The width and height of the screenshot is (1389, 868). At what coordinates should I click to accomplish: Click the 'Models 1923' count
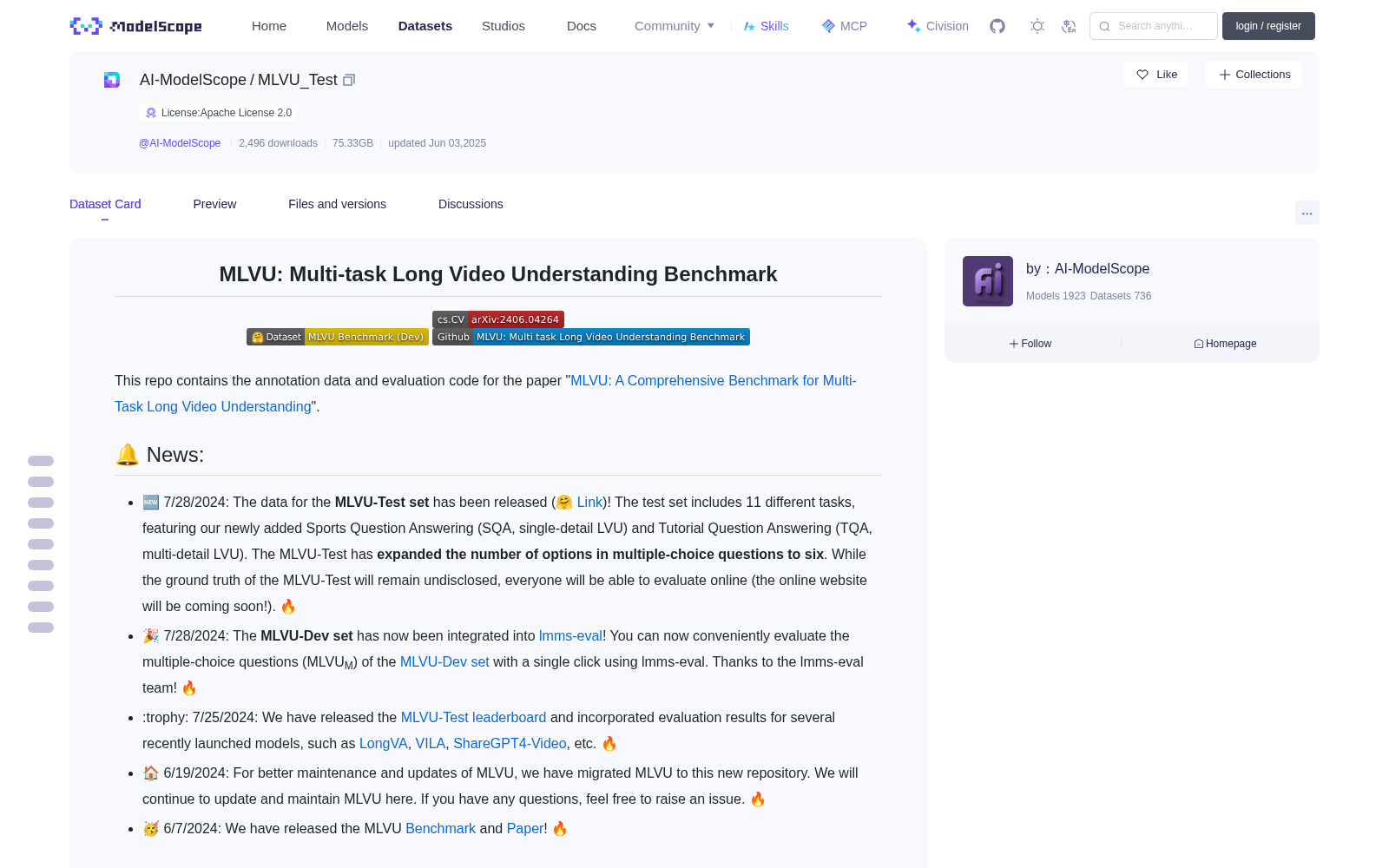pos(1056,296)
